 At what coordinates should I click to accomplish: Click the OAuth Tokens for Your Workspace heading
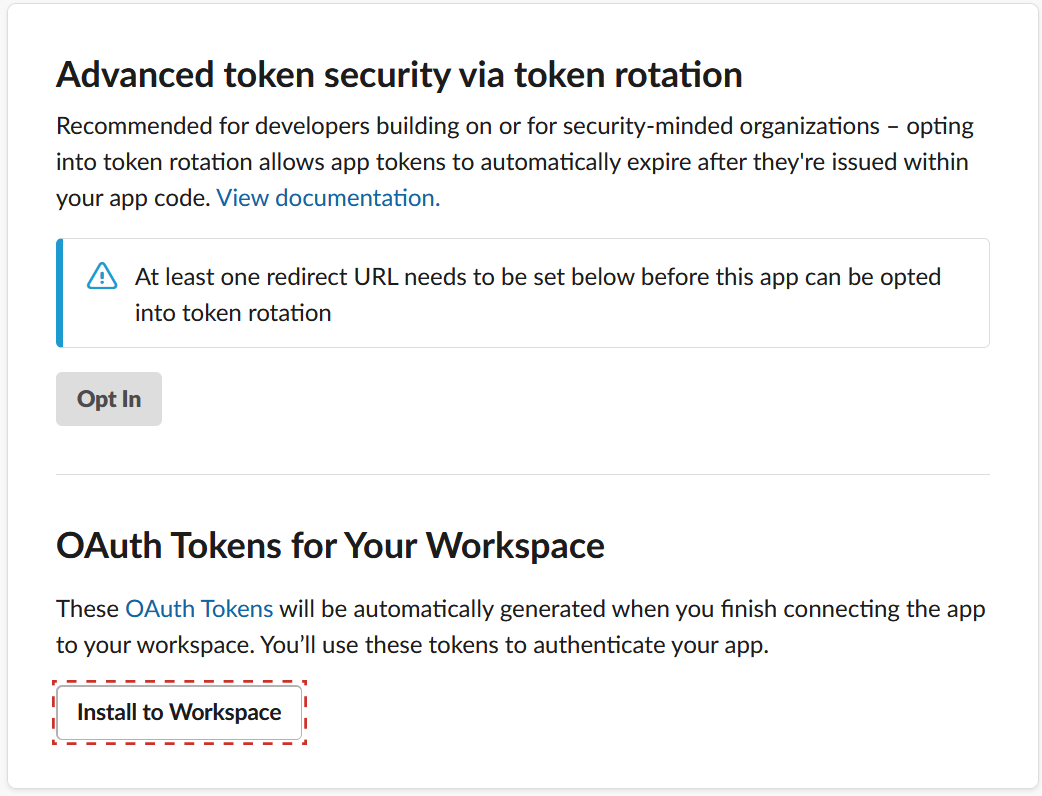click(x=330, y=546)
